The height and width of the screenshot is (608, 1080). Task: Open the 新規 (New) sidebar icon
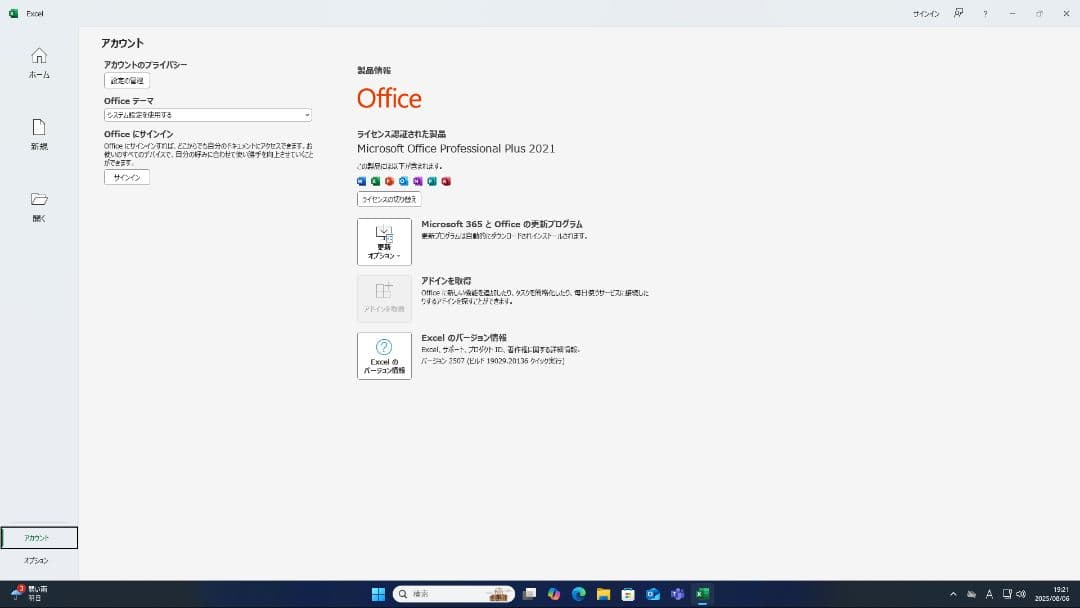coord(38,133)
